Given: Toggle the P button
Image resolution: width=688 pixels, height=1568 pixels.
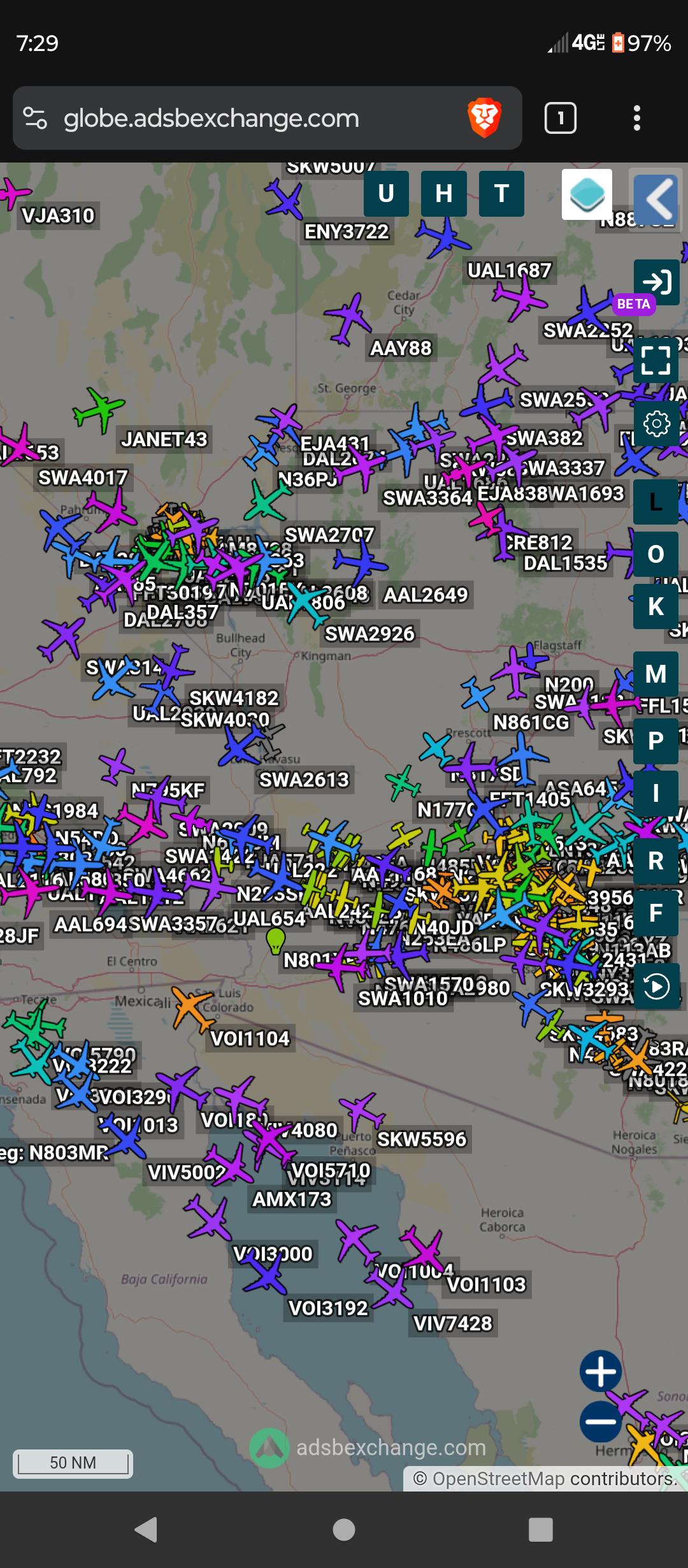Looking at the screenshot, I should 656,741.
